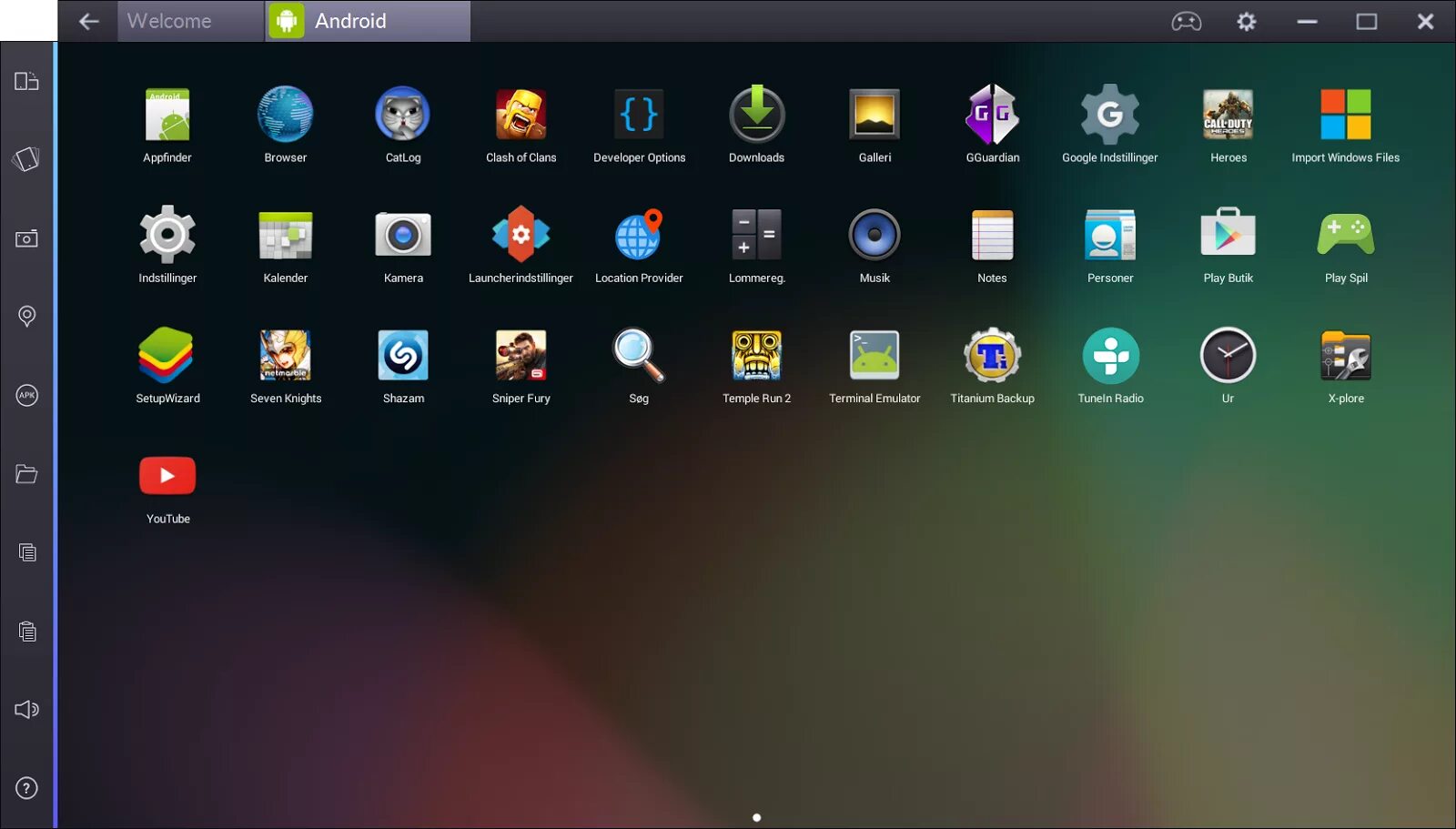
Task: Open the Personer contacts app
Action: coord(1110,235)
